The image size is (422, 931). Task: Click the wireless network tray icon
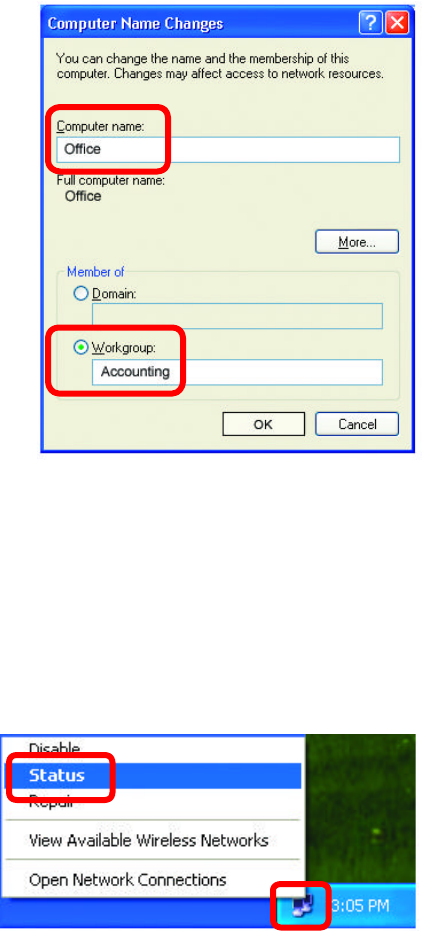point(302,905)
